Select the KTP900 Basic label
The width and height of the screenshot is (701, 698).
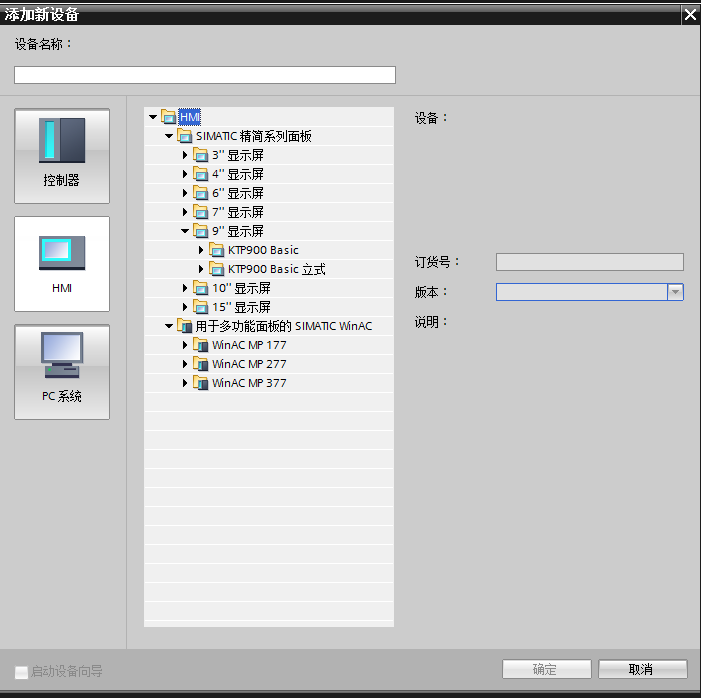coord(263,250)
